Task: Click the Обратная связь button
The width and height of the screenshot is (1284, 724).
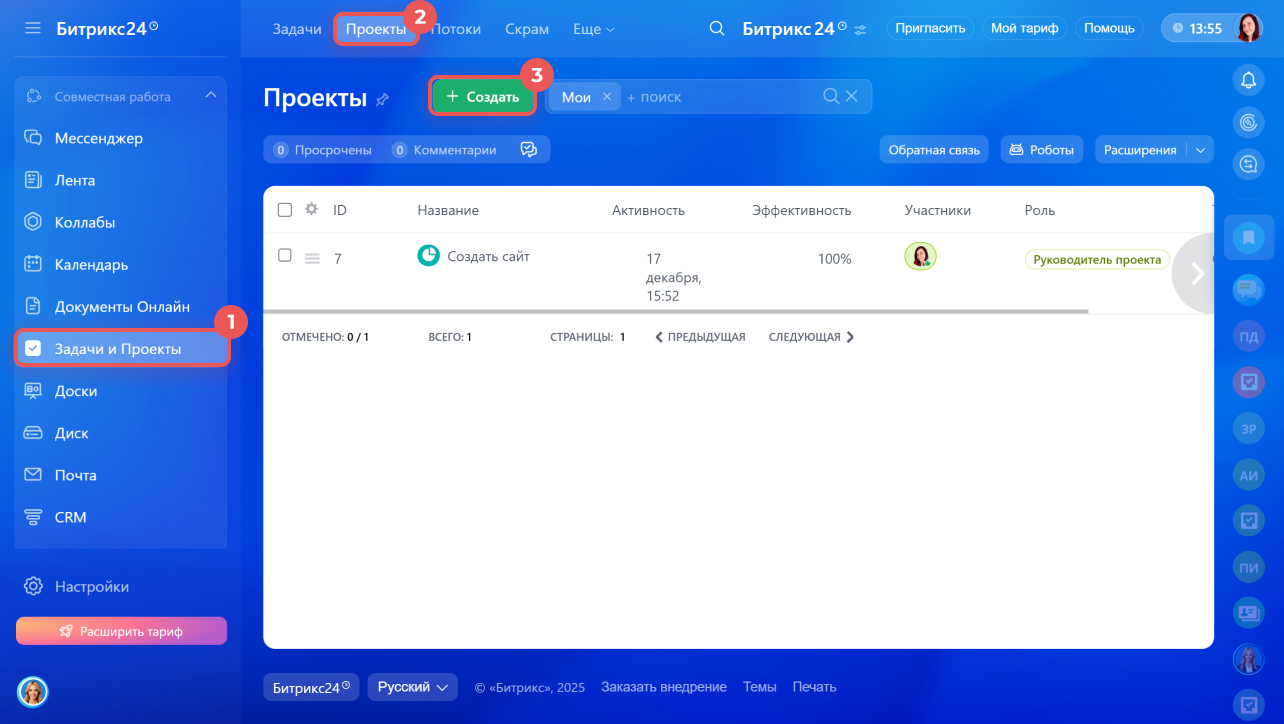Action: (x=935, y=150)
